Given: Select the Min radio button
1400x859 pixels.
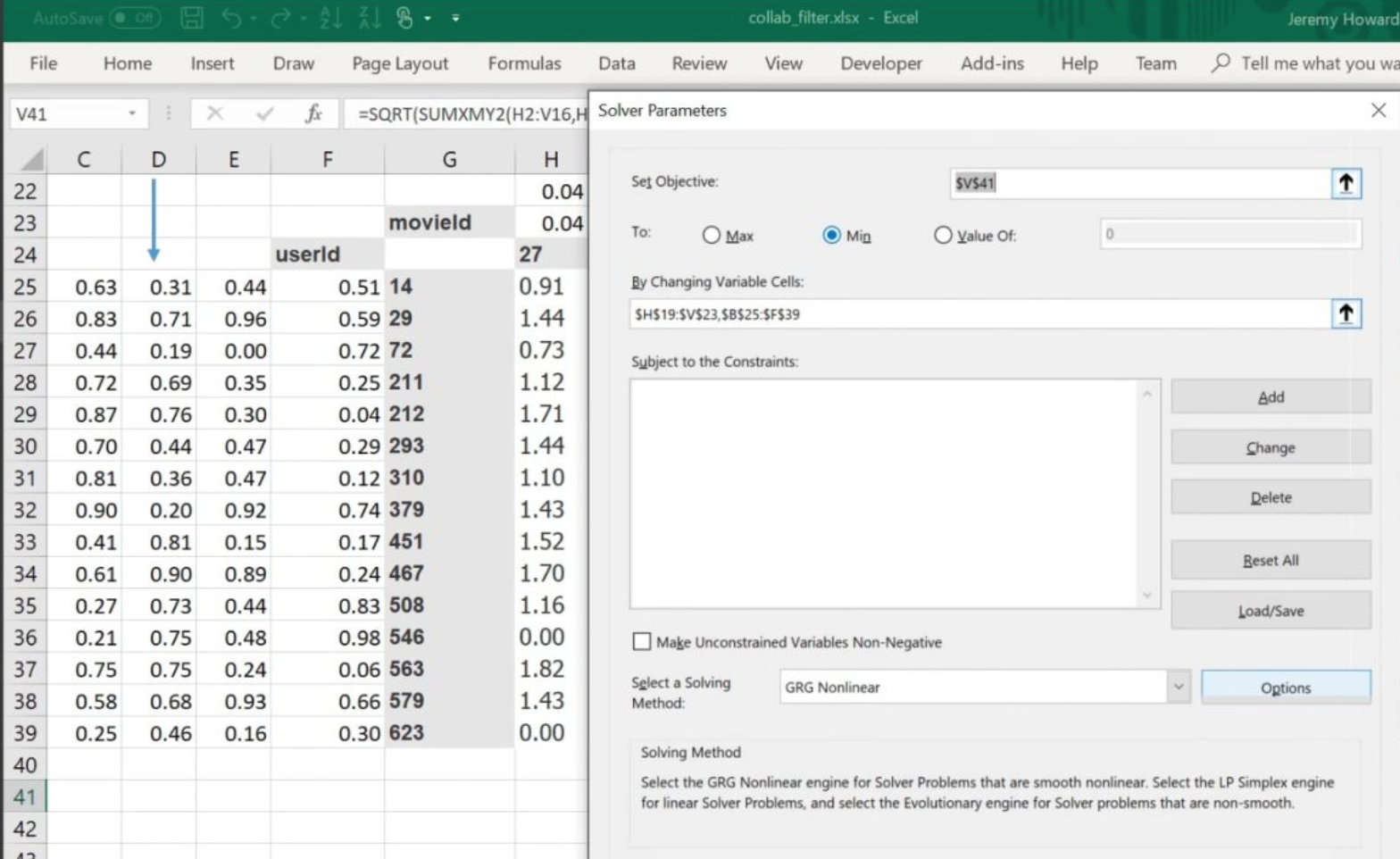Looking at the screenshot, I should click(x=831, y=235).
